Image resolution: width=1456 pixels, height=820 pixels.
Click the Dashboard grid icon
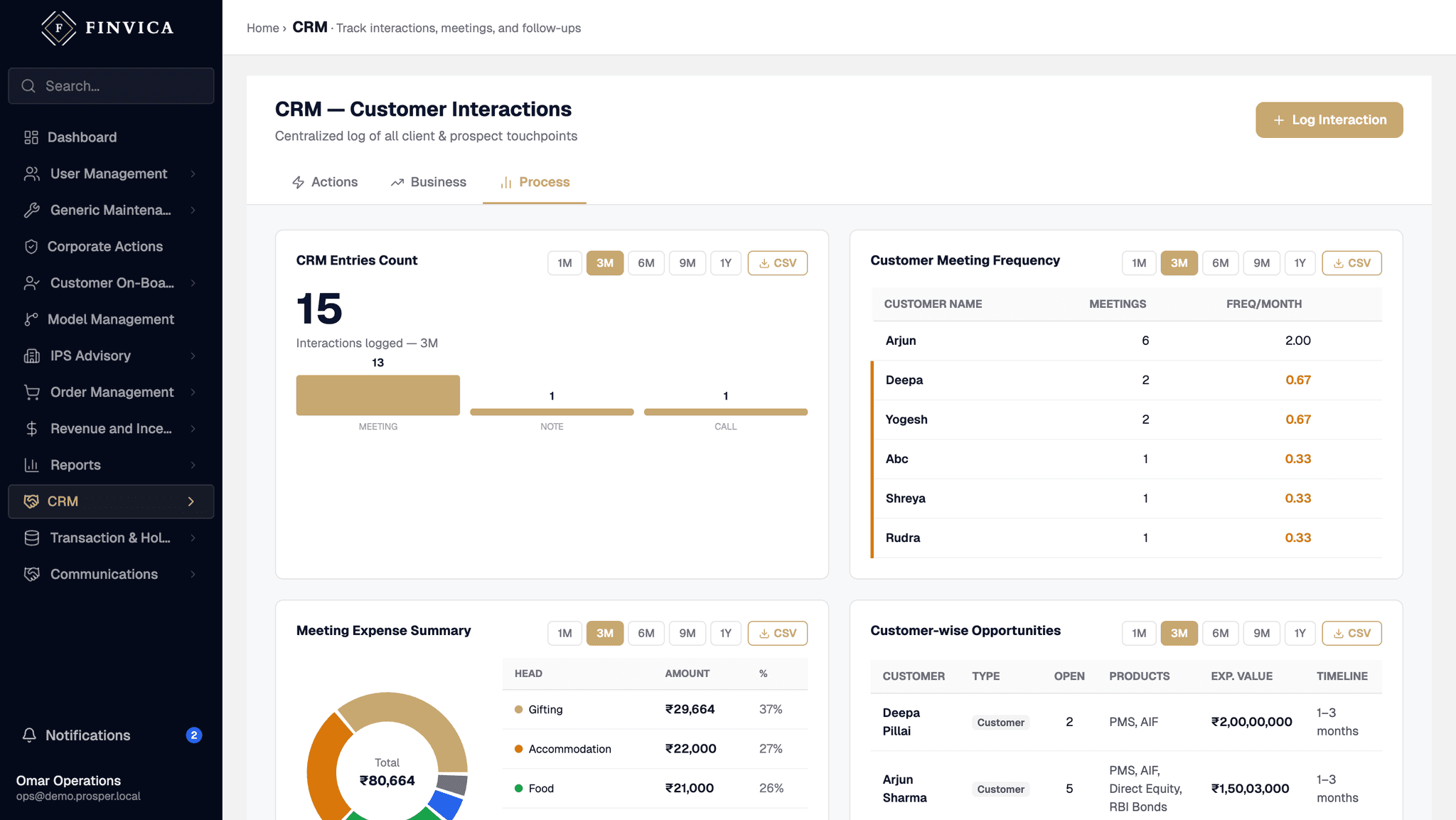tap(31, 137)
